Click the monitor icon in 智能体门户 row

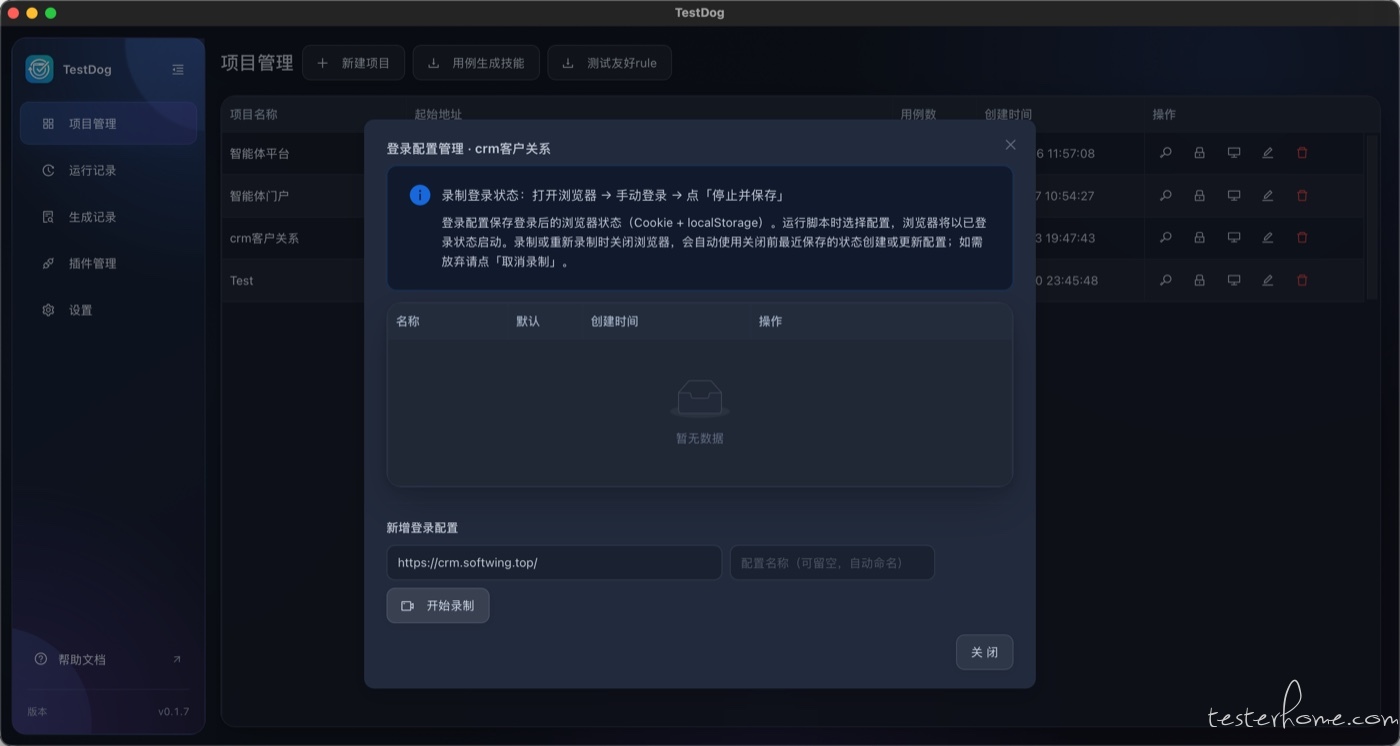(x=1234, y=196)
